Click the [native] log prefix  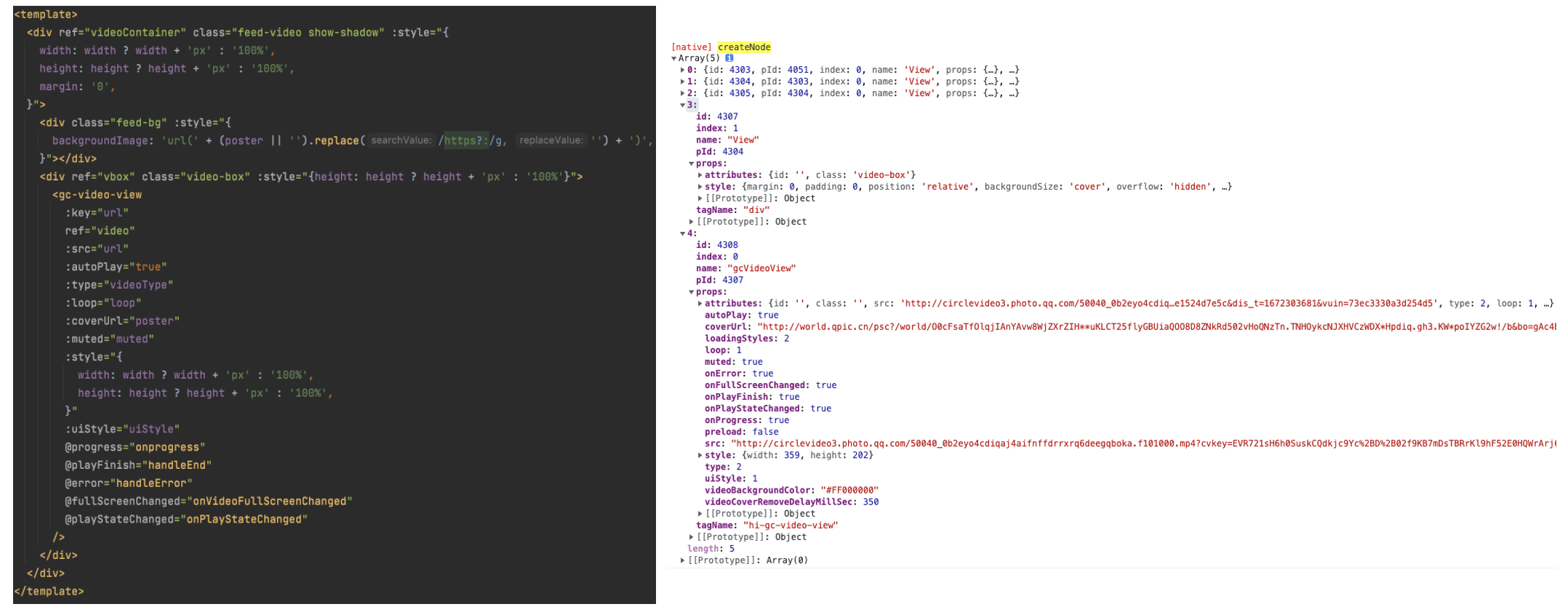click(x=691, y=47)
